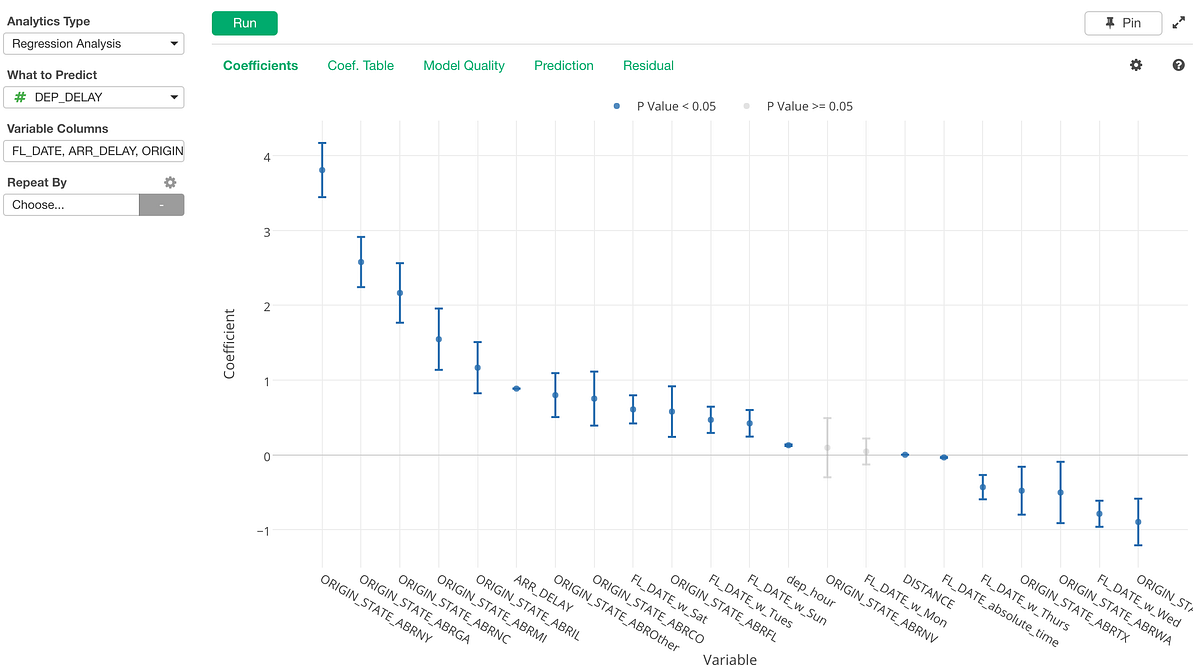Open the What to Predict dropdown
This screenshot has height=669, width=1200.
tap(93, 97)
